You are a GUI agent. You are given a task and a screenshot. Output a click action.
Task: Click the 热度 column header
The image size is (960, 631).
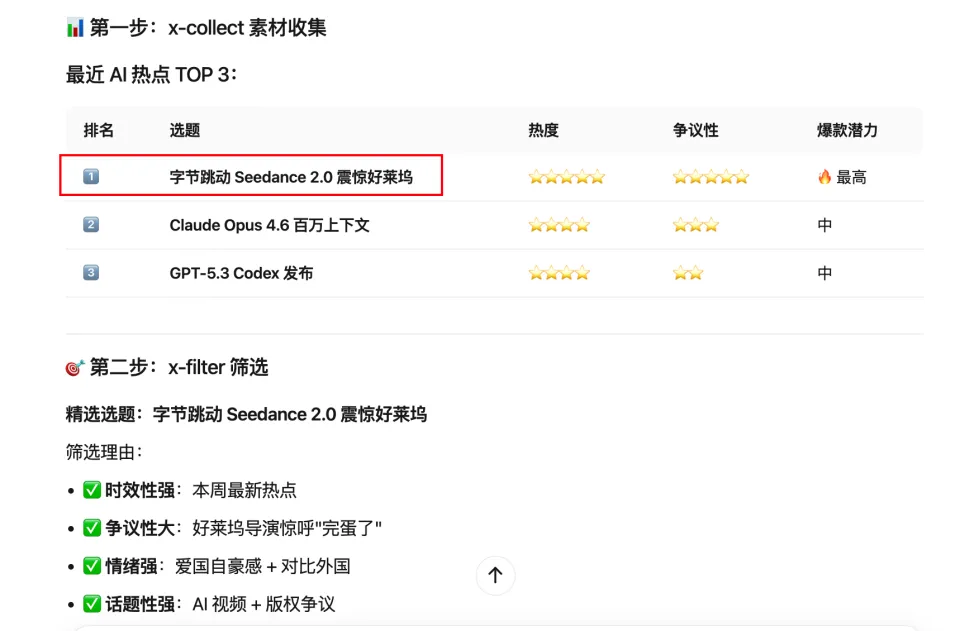[543, 130]
